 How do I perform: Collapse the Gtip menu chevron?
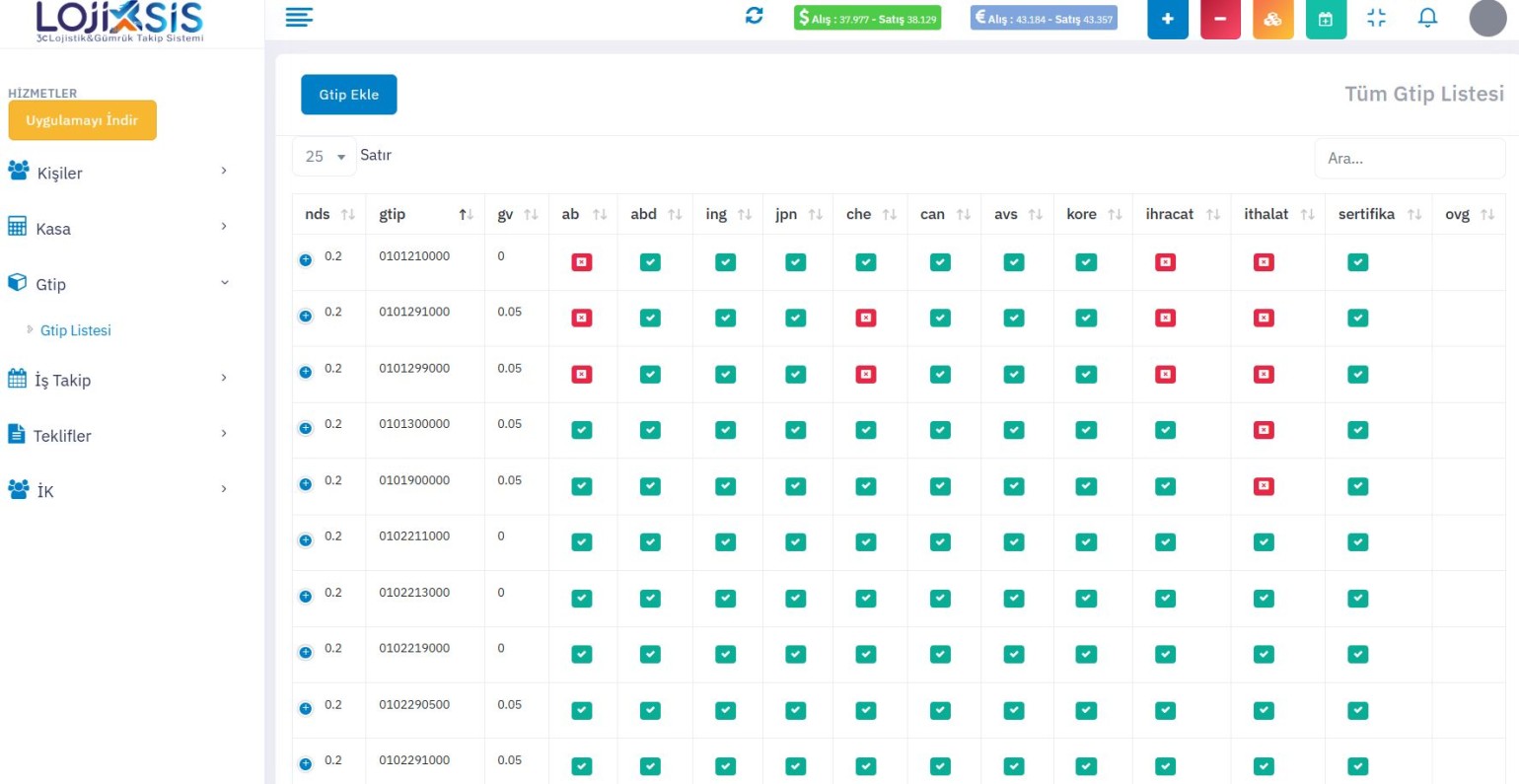click(x=224, y=282)
